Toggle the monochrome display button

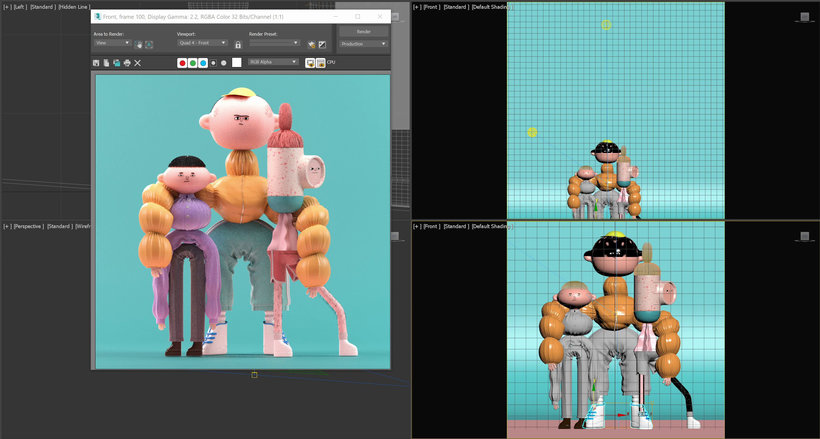(224, 63)
